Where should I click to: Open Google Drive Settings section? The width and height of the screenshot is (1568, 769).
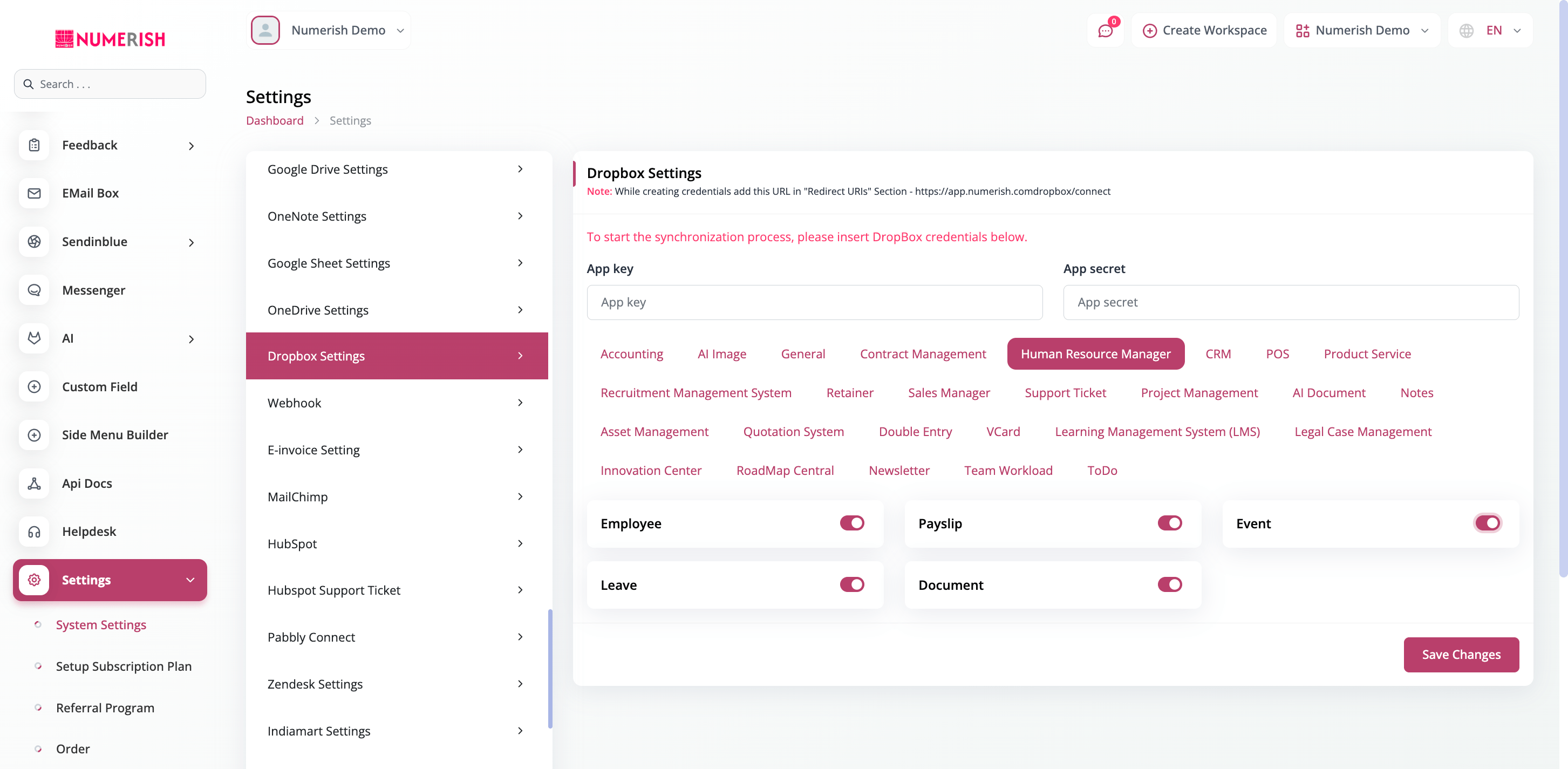[x=397, y=169]
